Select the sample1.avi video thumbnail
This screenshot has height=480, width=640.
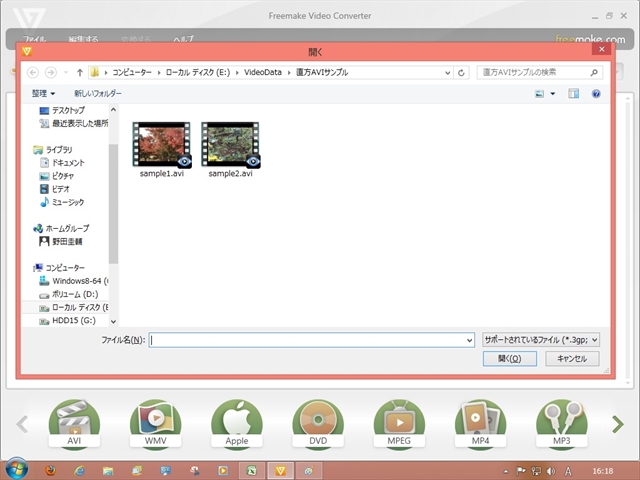(161, 146)
